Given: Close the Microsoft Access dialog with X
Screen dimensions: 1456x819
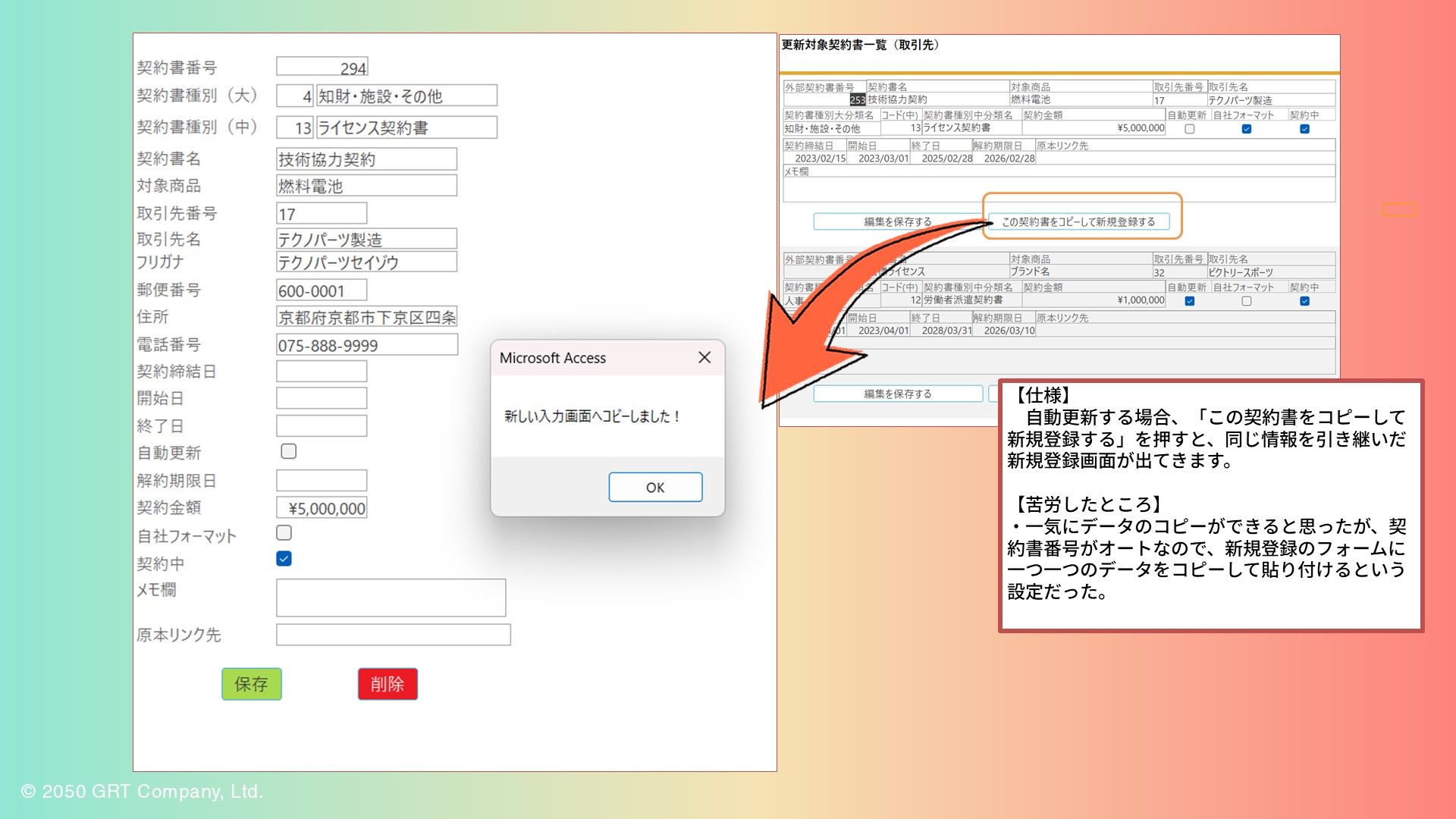Looking at the screenshot, I should pyautogui.click(x=704, y=357).
